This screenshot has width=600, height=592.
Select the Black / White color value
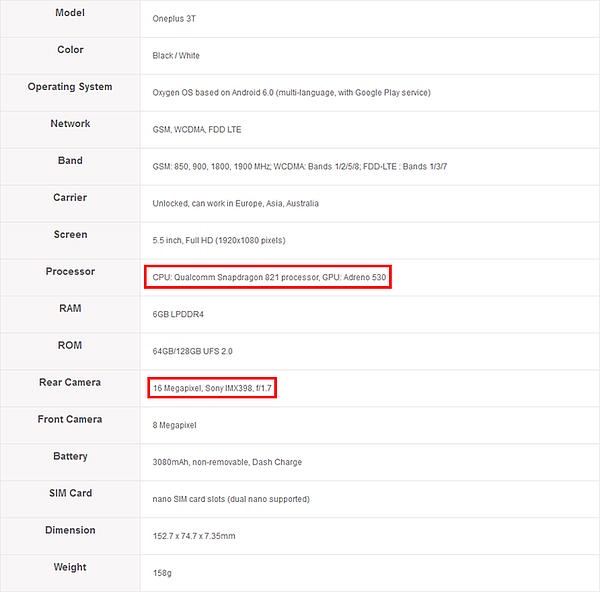pos(176,55)
